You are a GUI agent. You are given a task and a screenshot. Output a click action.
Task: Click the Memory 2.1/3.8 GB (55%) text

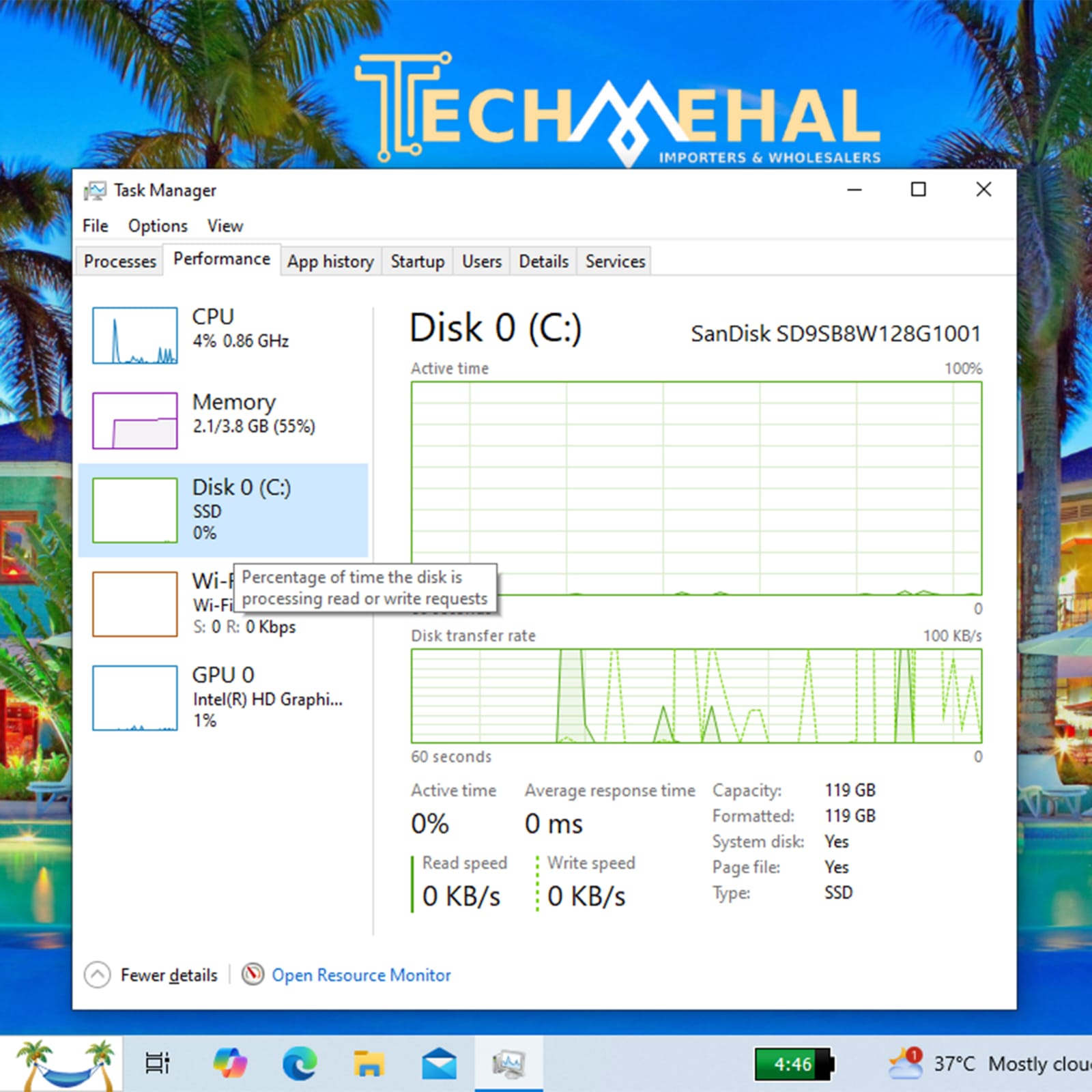coord(254,427)
